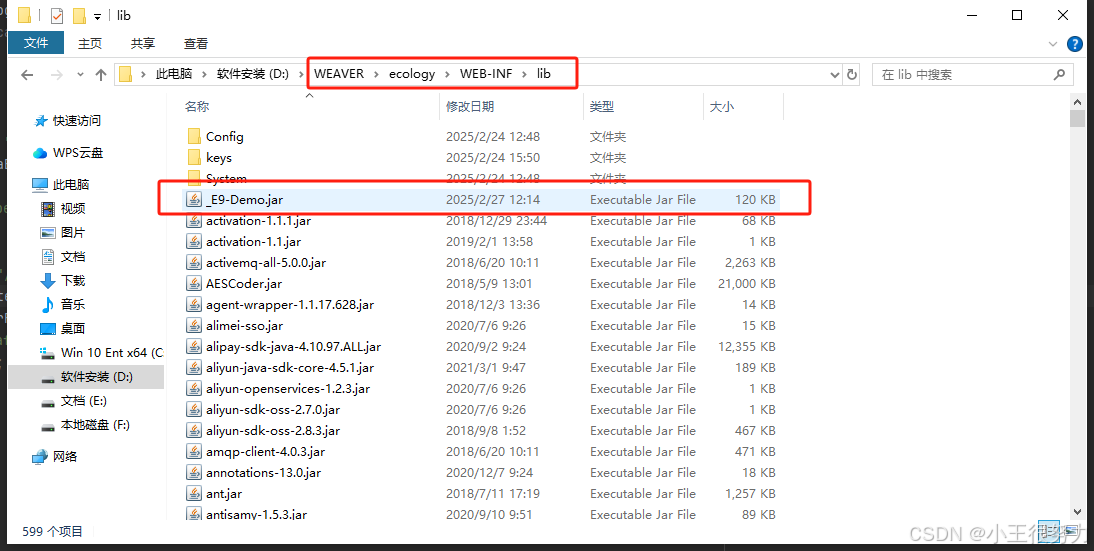Select 快速访问 in the navigation pane

(x=76, y=121)
